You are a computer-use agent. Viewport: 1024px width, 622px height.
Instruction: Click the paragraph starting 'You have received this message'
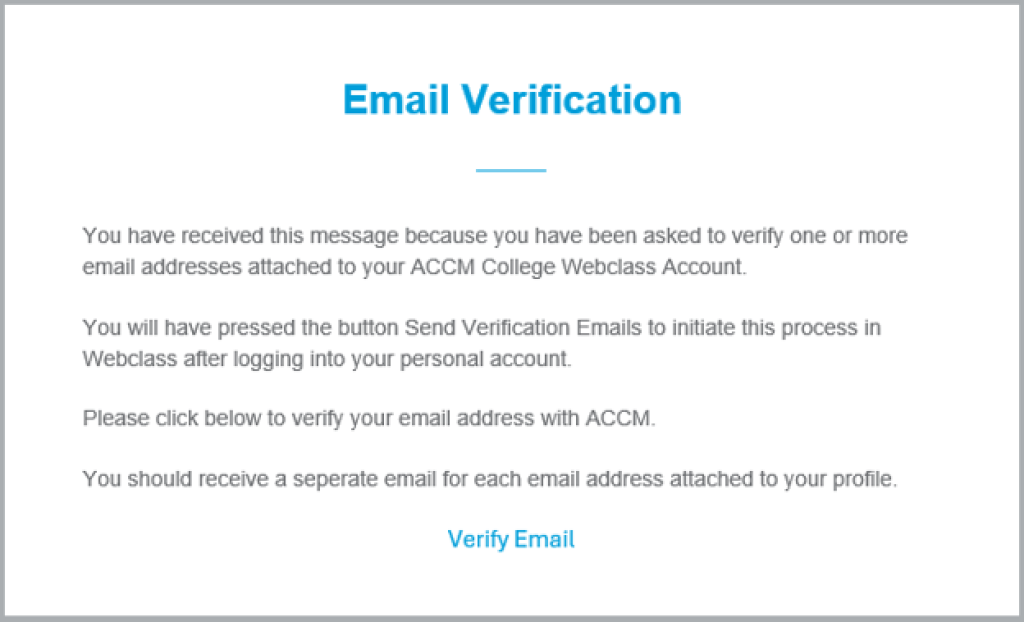[x=494, y=252]
